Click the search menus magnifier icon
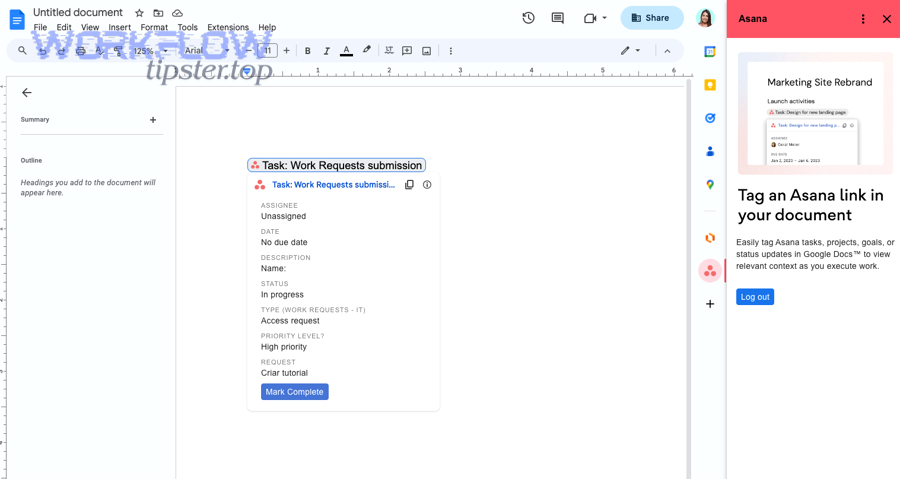Viewport: 900px width, 479px height. tap(22, 50)
